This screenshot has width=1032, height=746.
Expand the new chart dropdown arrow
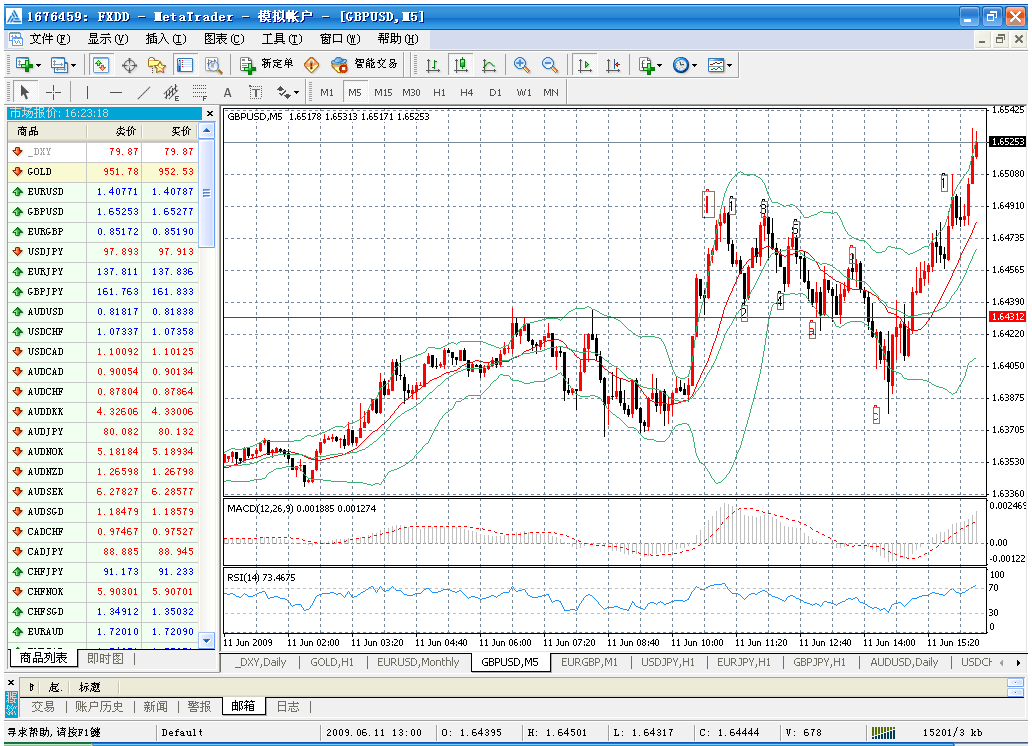coord(38,65)
